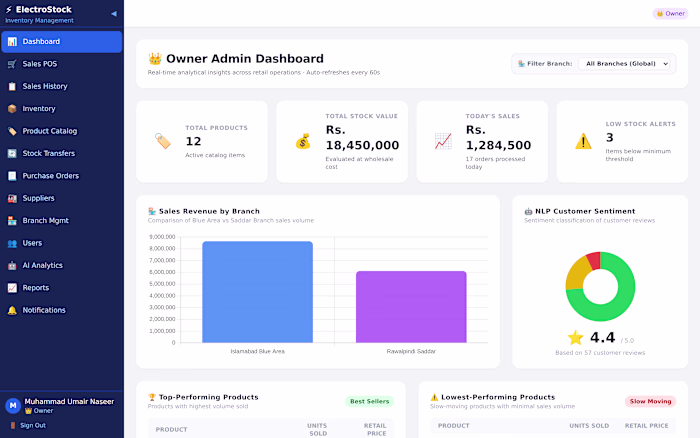Image resolution: width=700 pixels, height=438 pixels.
Task: Click the Purchase Orders document icon
Action: pos(12,176)
